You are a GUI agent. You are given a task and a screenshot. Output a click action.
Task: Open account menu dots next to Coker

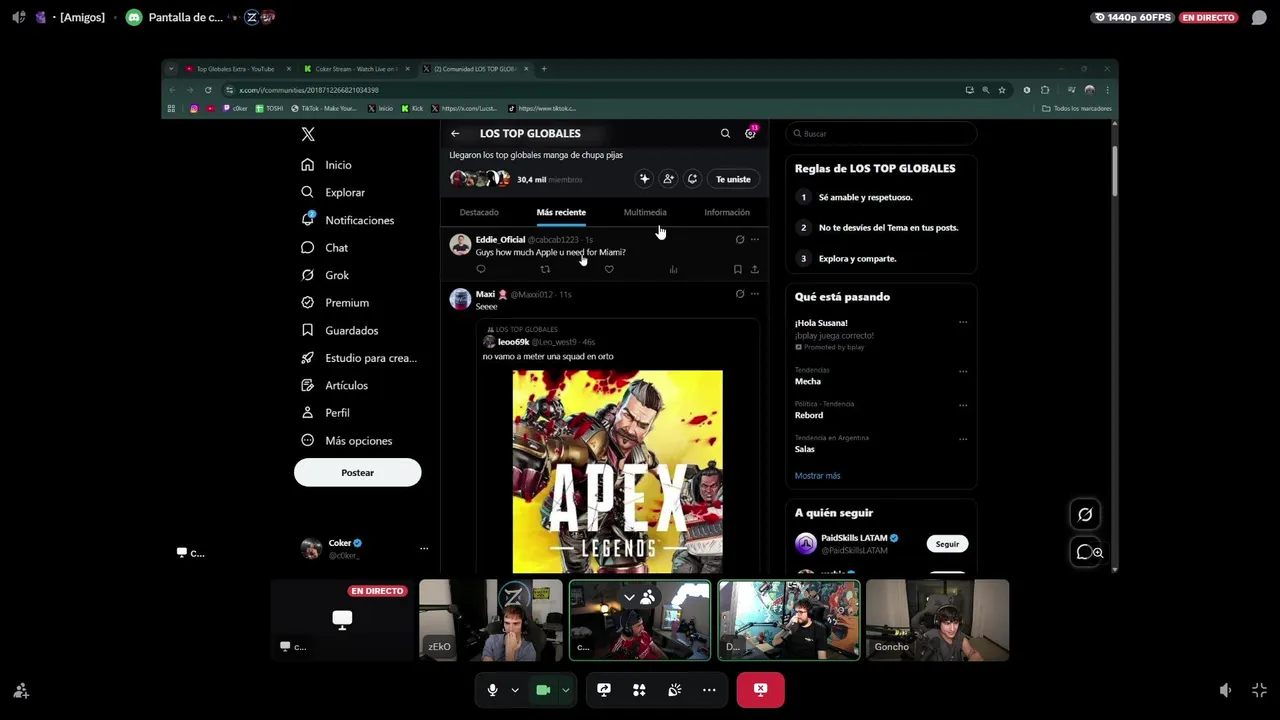pos(424,548)
